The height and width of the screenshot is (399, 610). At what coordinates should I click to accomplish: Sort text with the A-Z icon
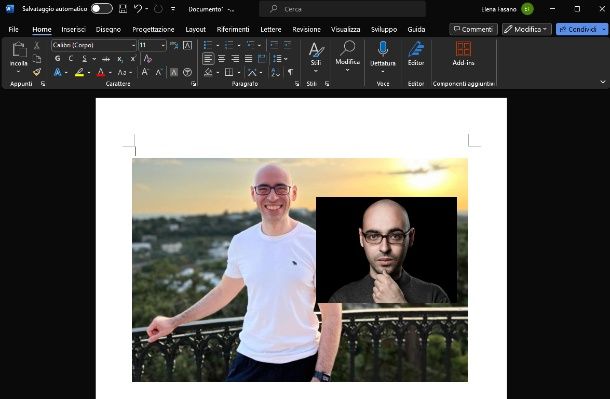pyautogui.click(x=275, y=72)
